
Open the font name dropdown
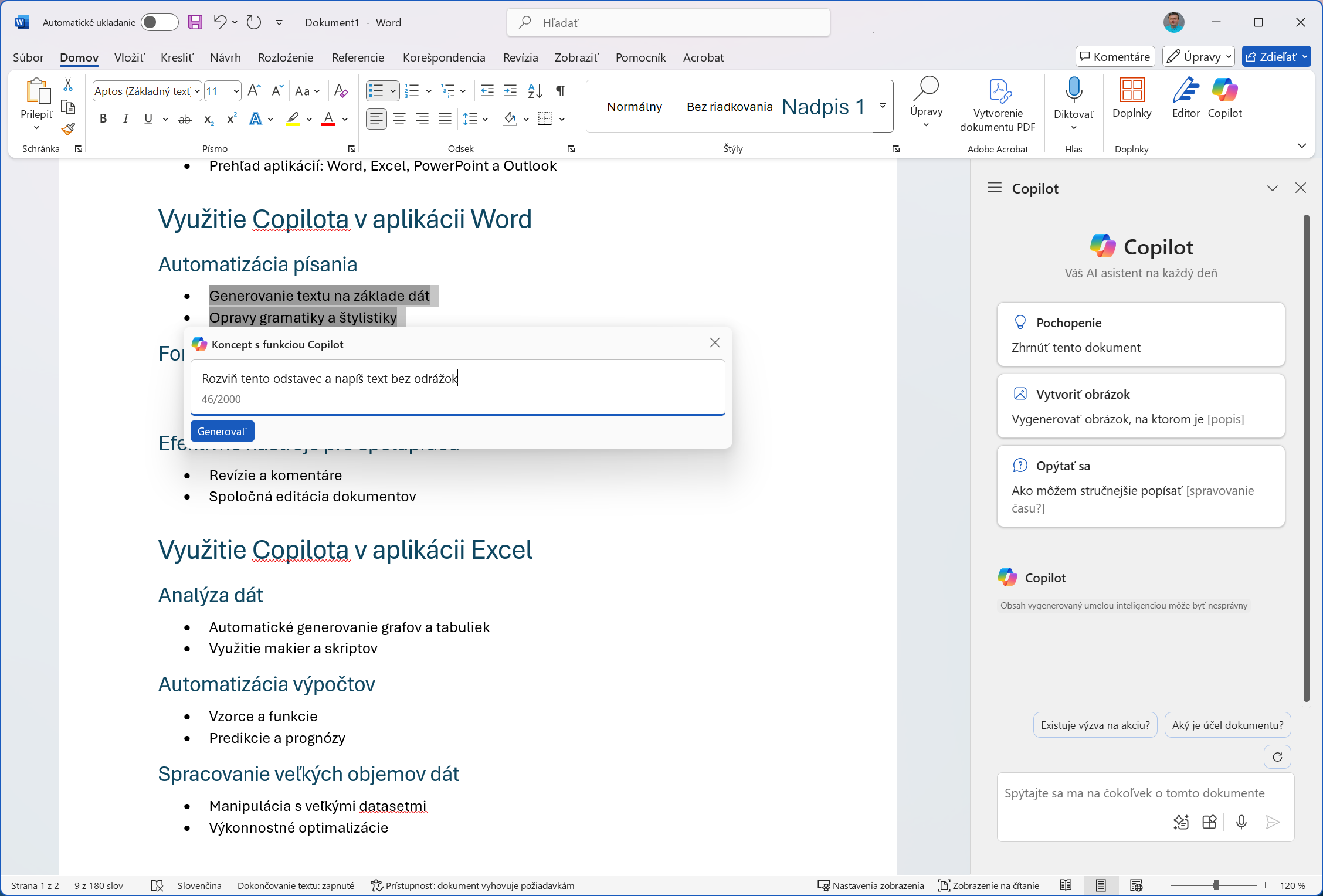[x=197, y=91]
